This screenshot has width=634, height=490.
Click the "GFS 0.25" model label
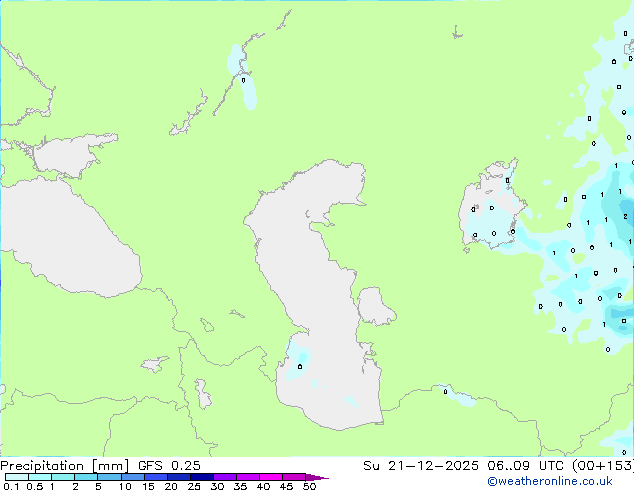click(169, 466)
